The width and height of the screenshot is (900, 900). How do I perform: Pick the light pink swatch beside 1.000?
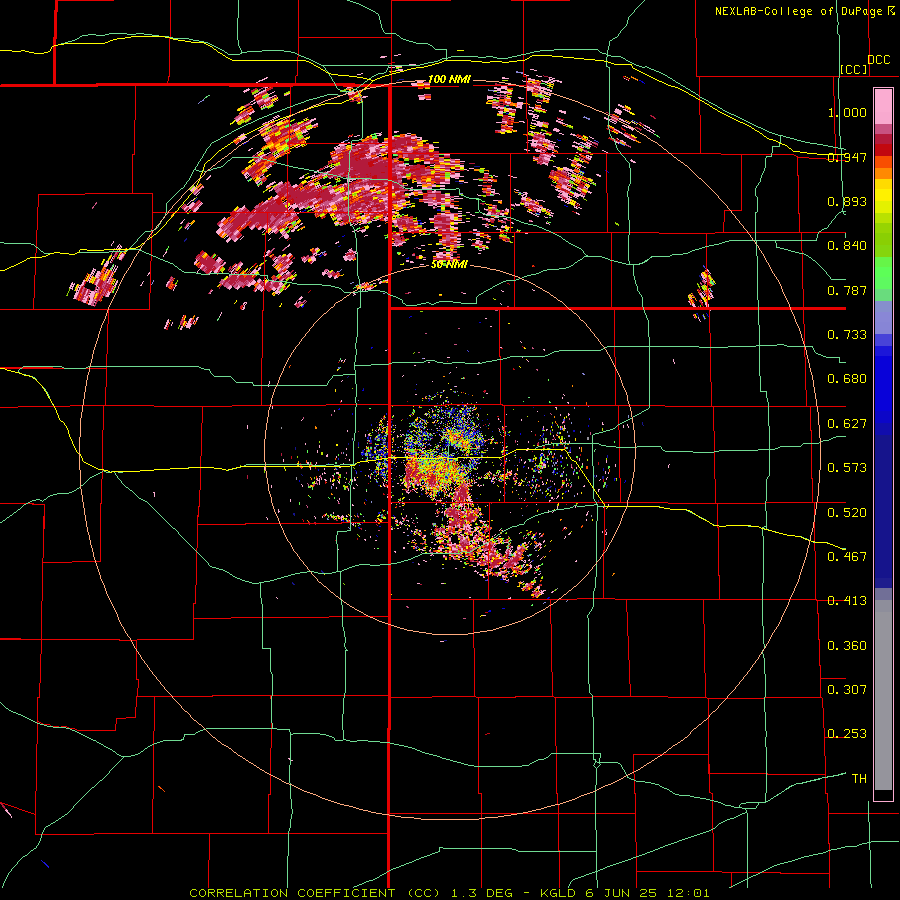(x=883, y=107)
